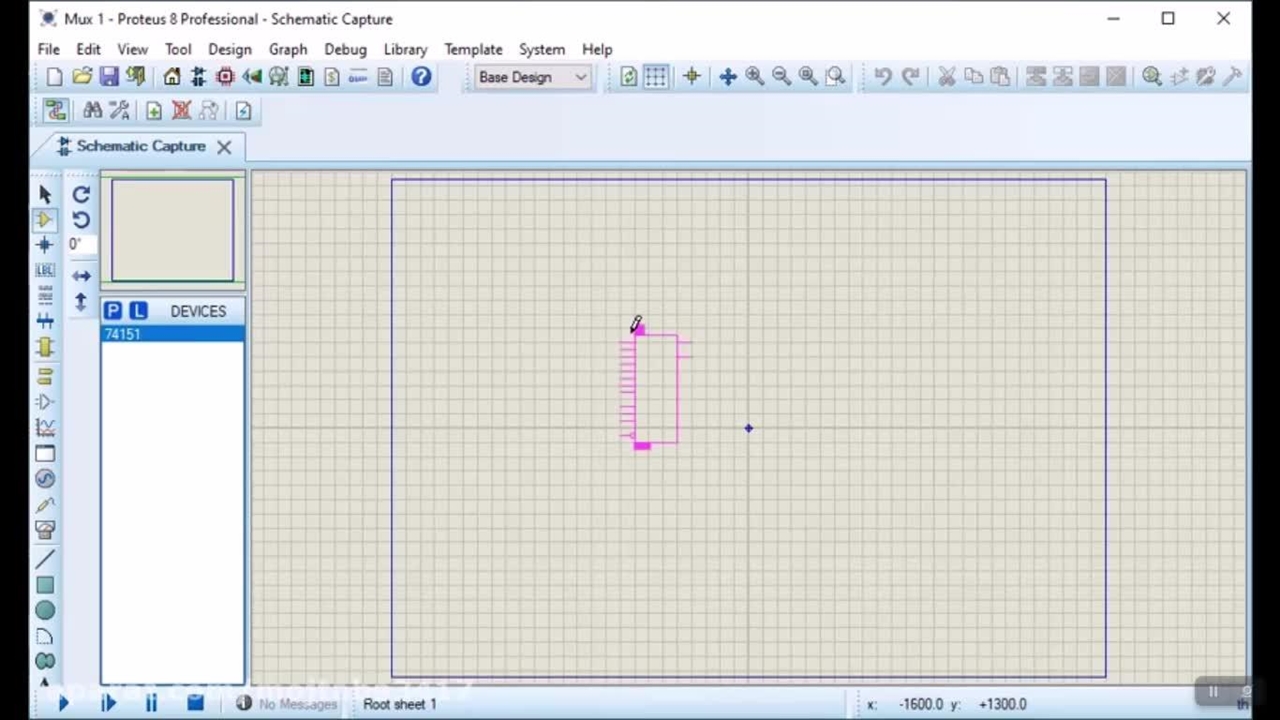The width and height of the screenshot is (1280, 720).
Task: Expand the Base Design dropdown
Action: click(580, 77)
